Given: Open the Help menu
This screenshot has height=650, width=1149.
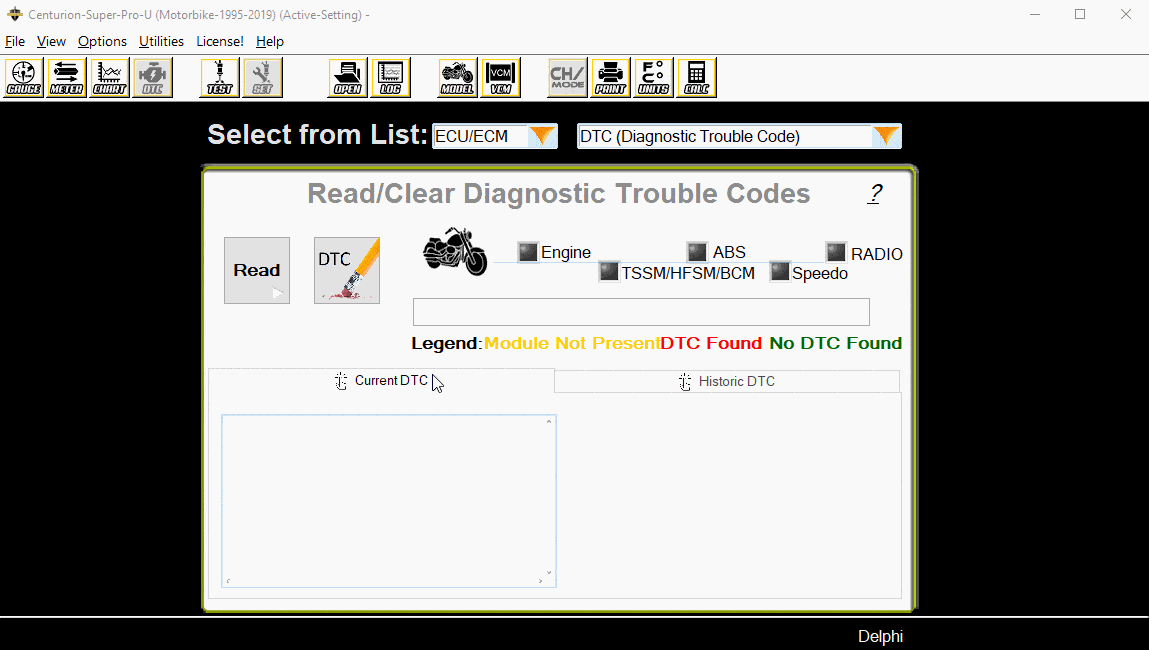Looking at the screenshot, I should pos(270,42).
